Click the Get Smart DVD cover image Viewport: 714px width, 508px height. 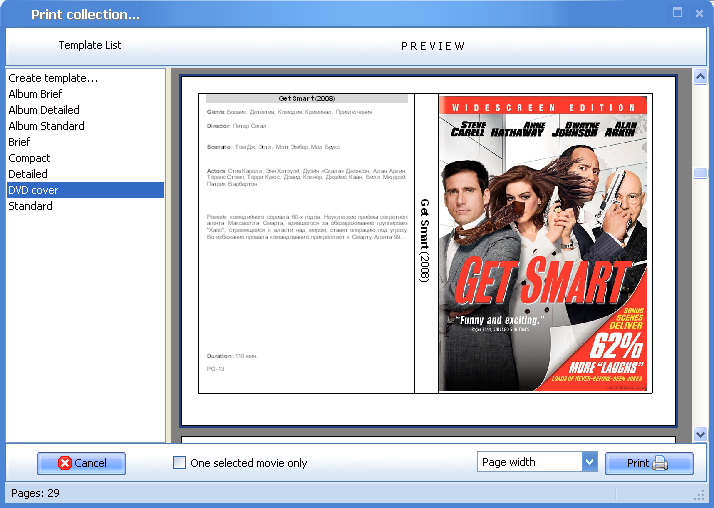[543, 243]
